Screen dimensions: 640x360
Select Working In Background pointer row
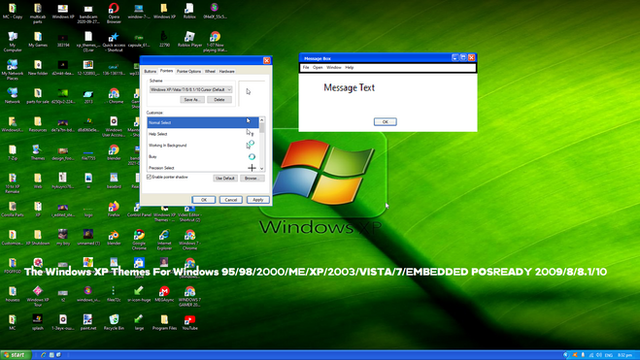[x=203, y=145]
